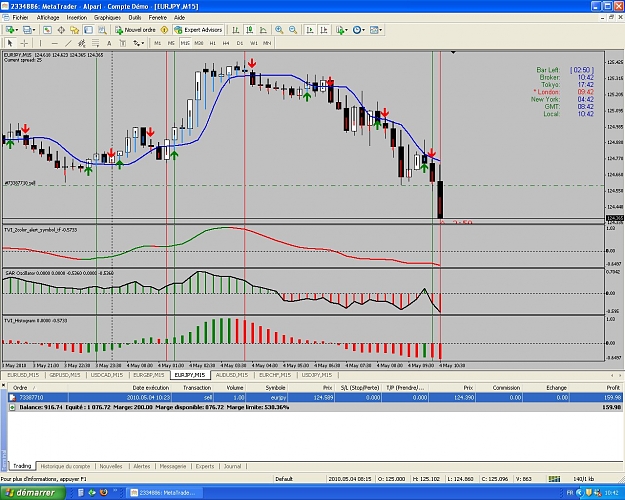Close the Terminal panel x button
The image size is (625, 500).
(x=4, y=384)
